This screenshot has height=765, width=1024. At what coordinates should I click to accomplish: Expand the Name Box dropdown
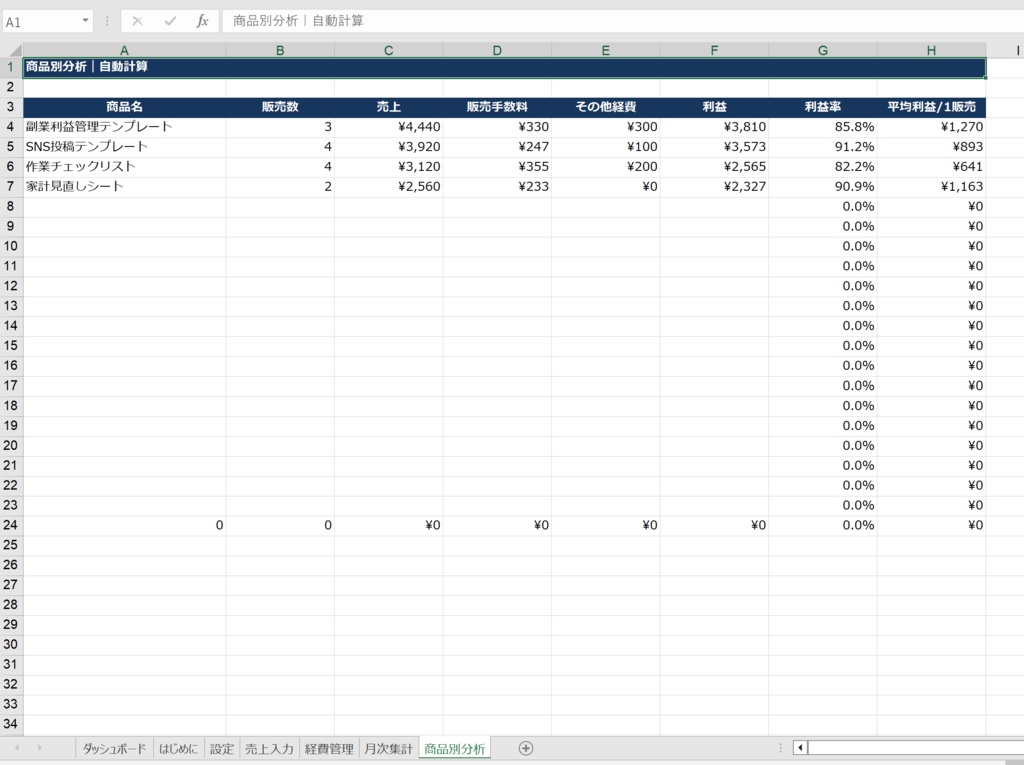pos(86,21)
